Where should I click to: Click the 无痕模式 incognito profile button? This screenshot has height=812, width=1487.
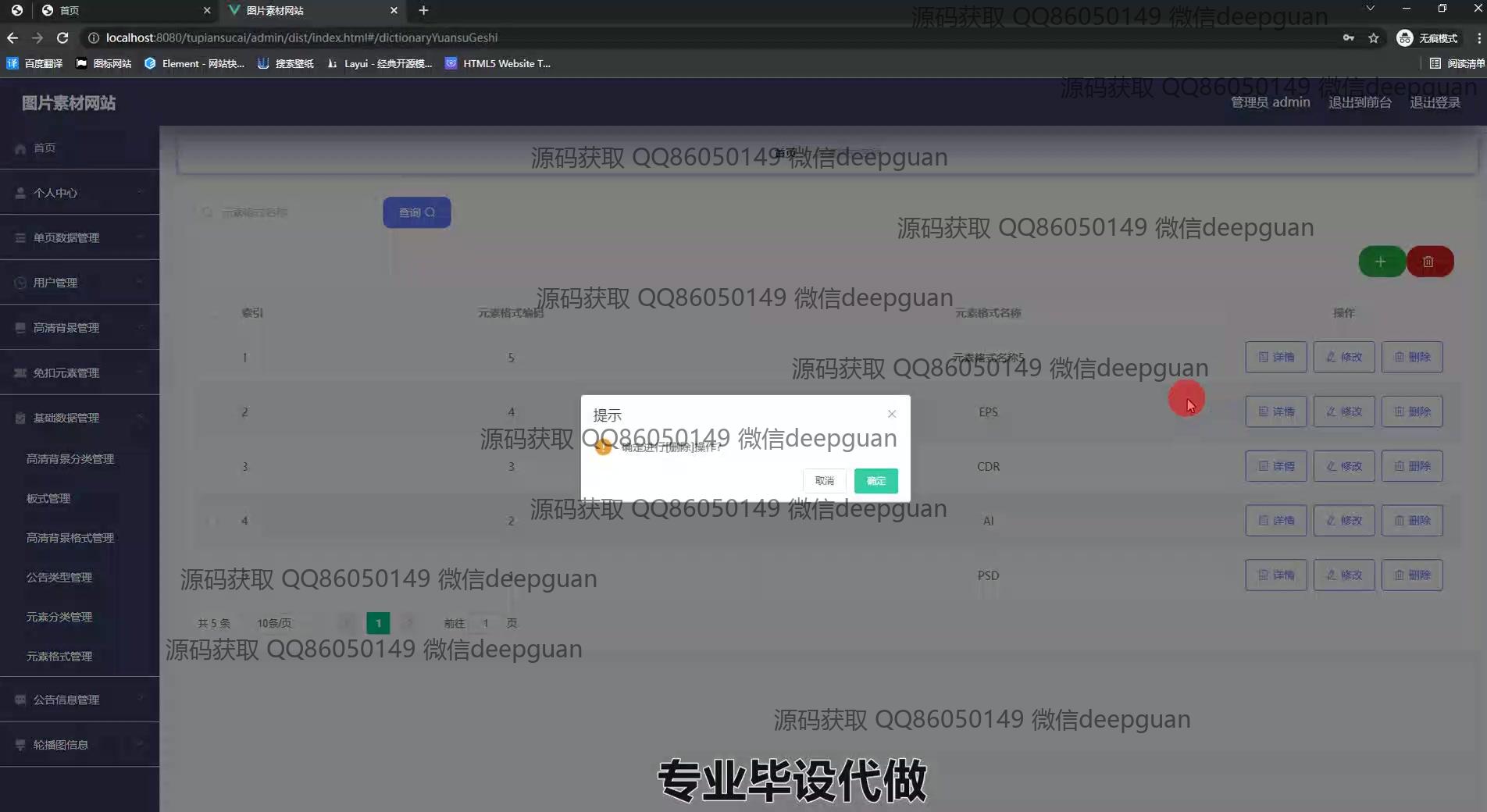click(x=1428, y=37)
